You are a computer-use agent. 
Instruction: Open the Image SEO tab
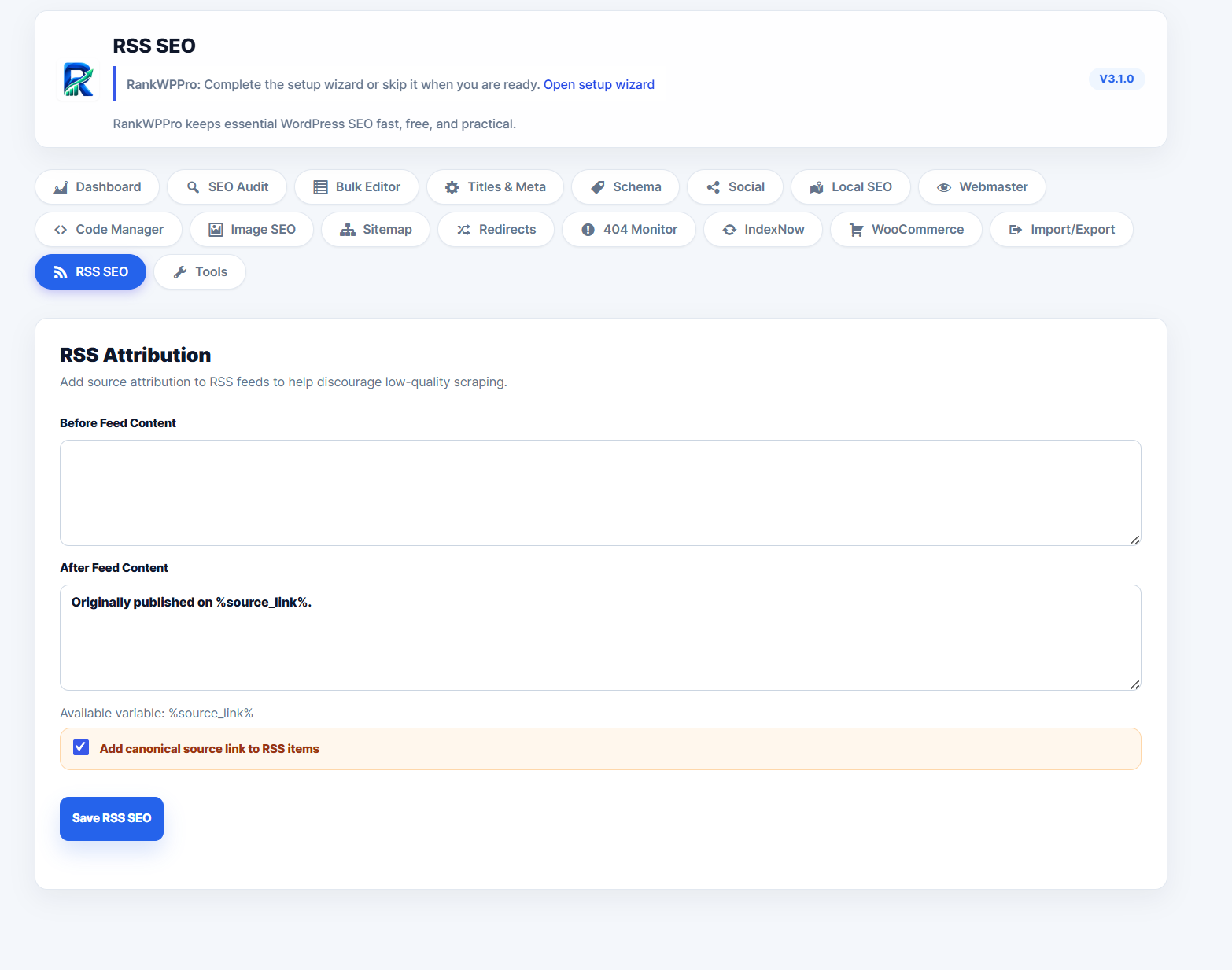pos(252,230)
